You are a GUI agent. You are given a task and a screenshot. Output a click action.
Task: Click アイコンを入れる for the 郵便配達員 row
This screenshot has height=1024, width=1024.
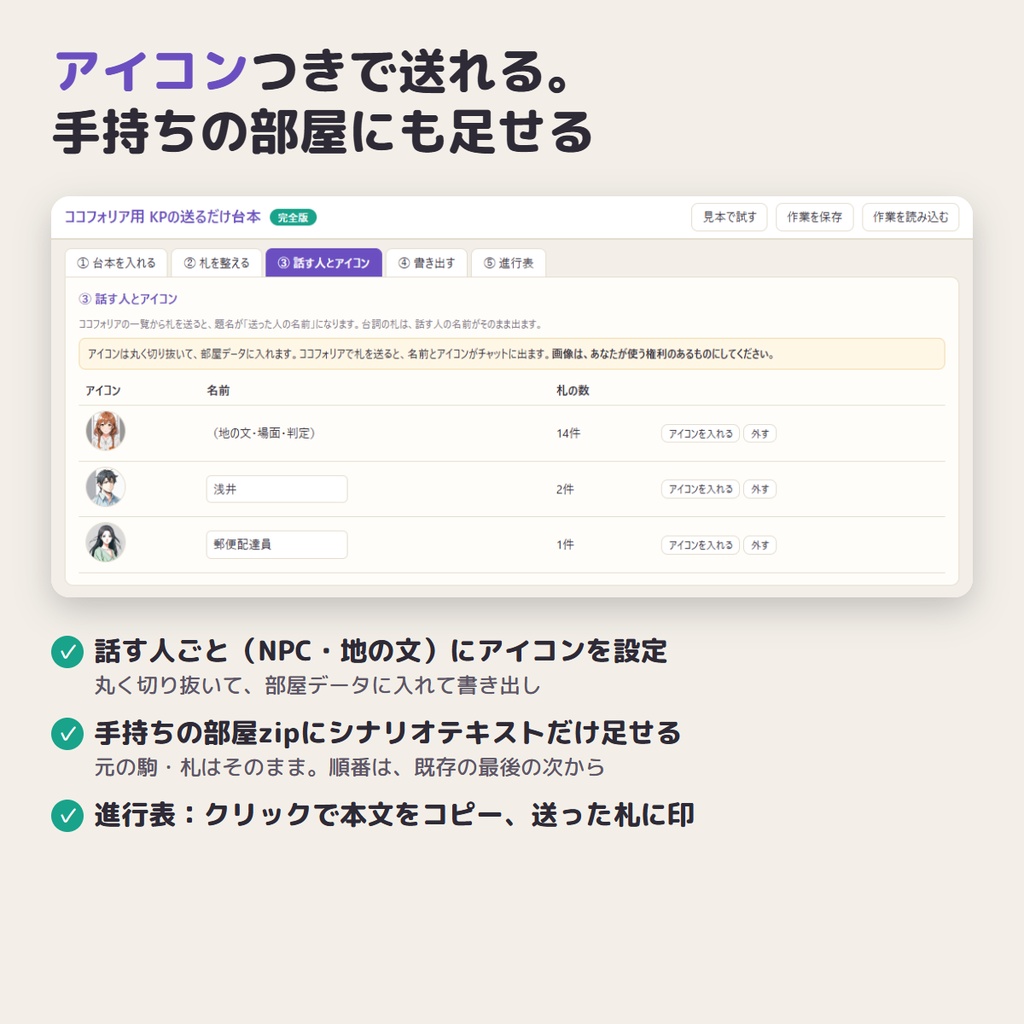click(x=700, y=545)
